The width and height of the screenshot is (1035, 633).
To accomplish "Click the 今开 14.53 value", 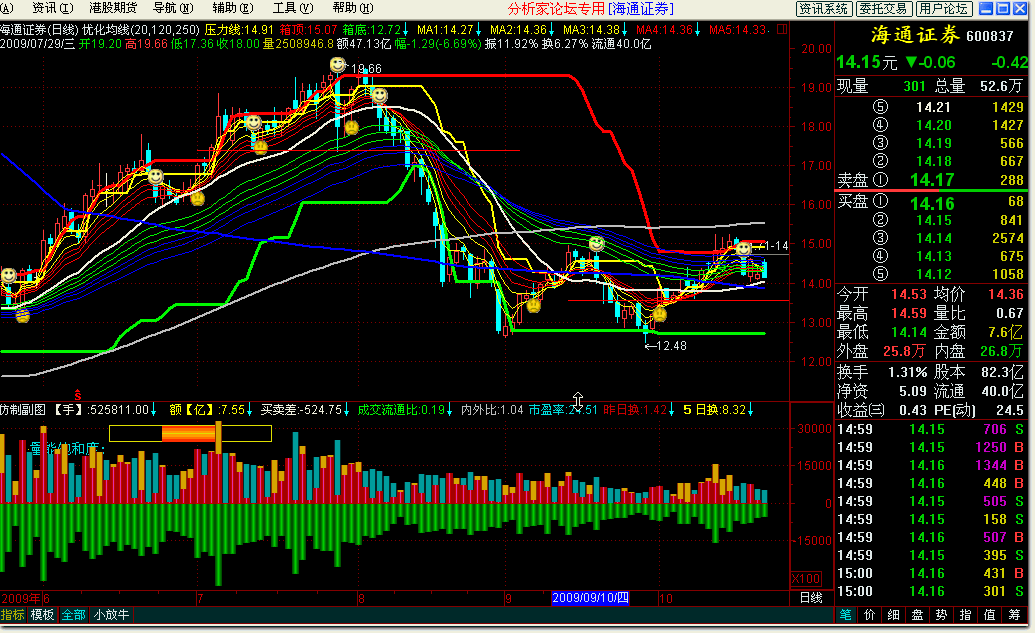I will pyautogui.click(x=909, y=294).
